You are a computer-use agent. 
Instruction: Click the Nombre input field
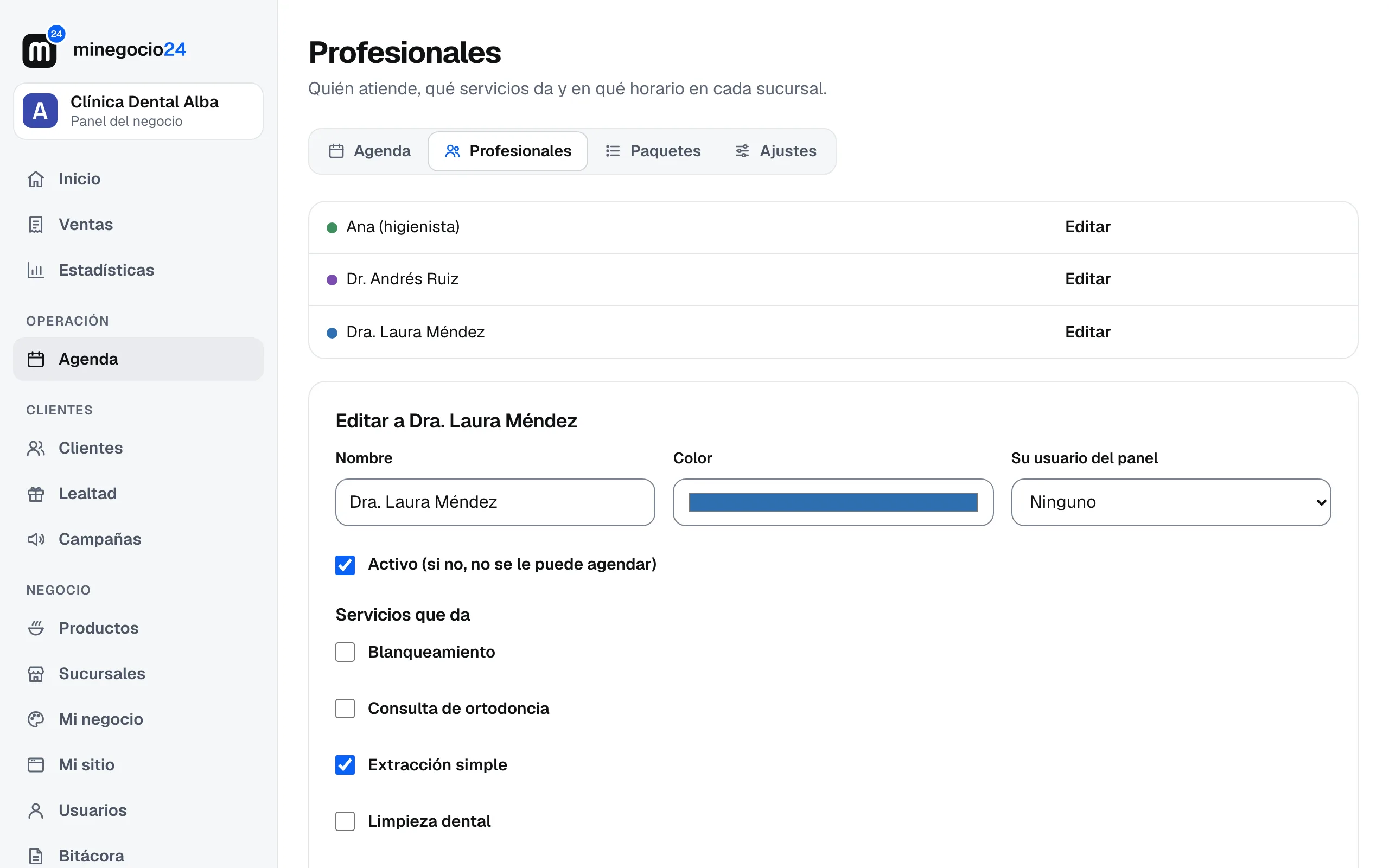click(495, 502)
